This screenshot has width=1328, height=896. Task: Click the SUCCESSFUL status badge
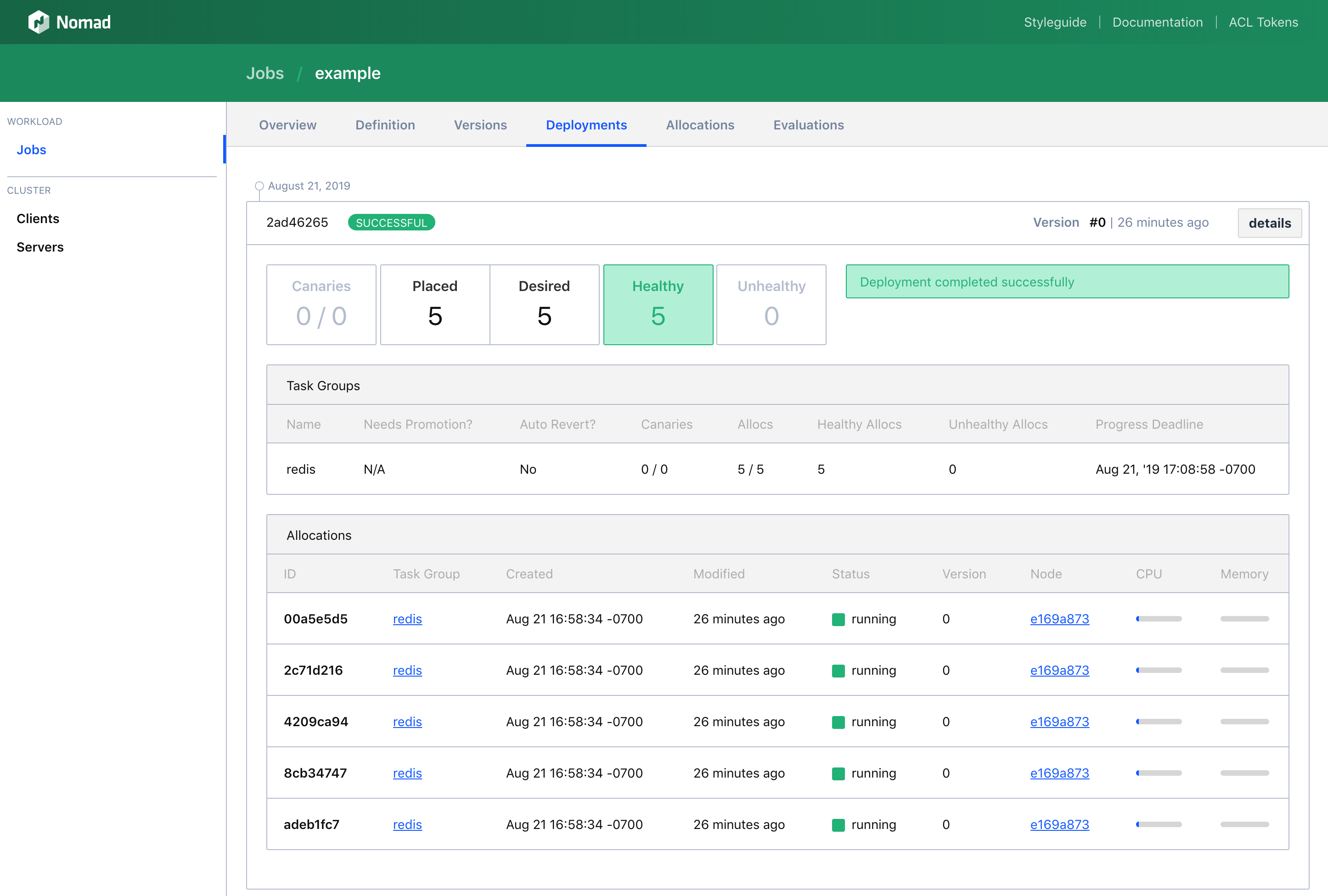pos(391,222)
